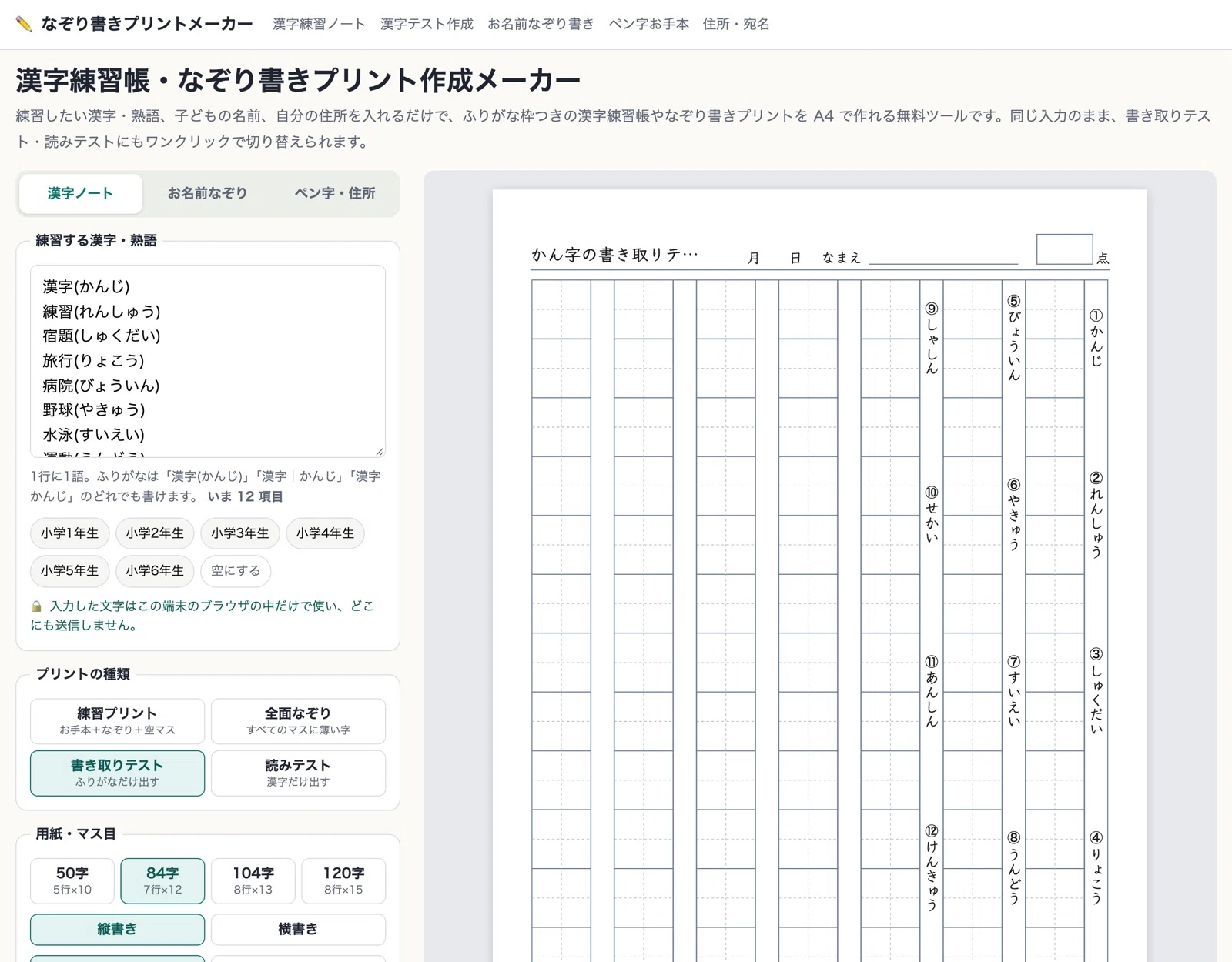This screenshot has width=1232, height=962.
Task: Load 小学1年生 preset words
Action: point(70,533)
